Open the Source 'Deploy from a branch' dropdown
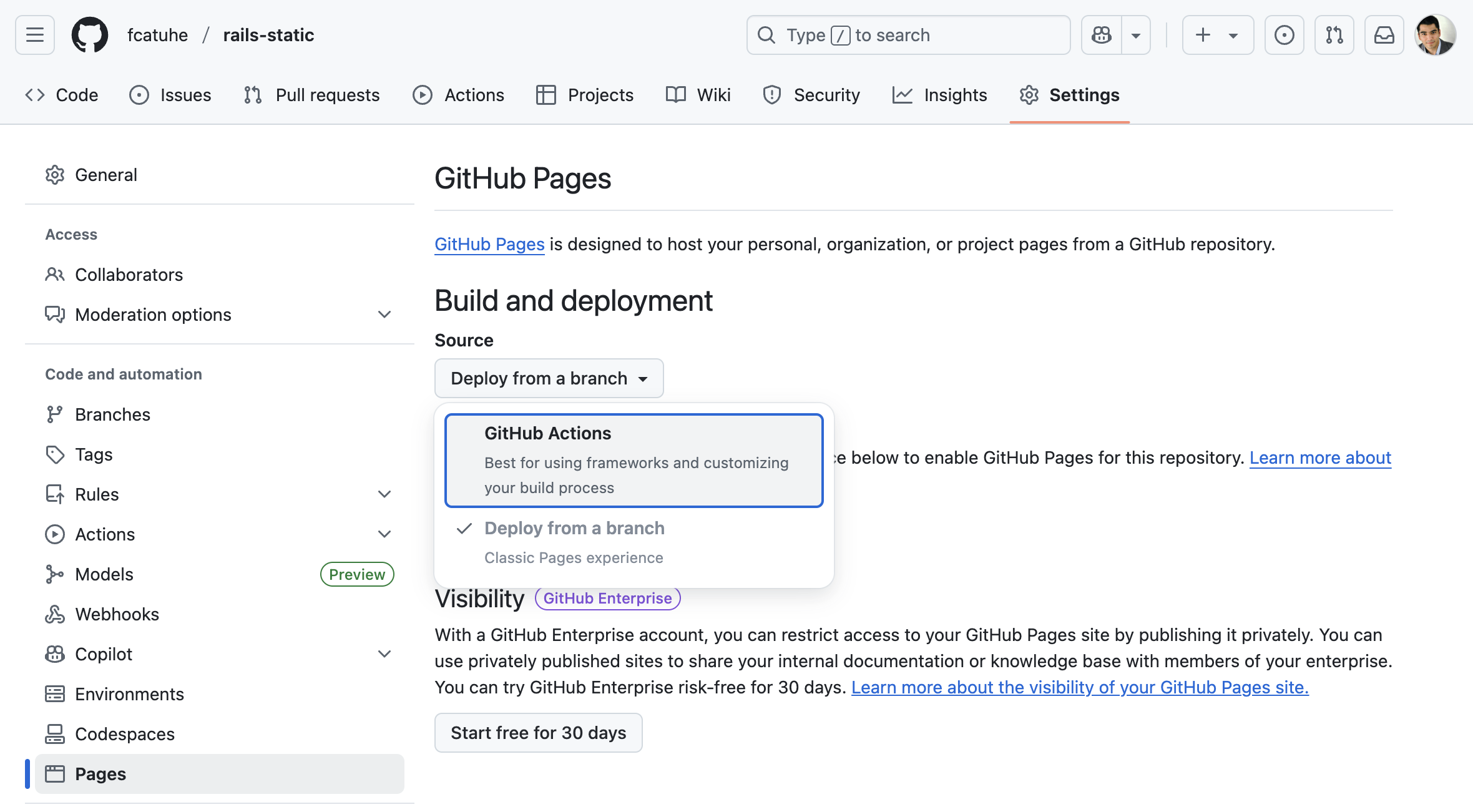The width and height of the screenshot is (1473, 812). pos(549,378)
